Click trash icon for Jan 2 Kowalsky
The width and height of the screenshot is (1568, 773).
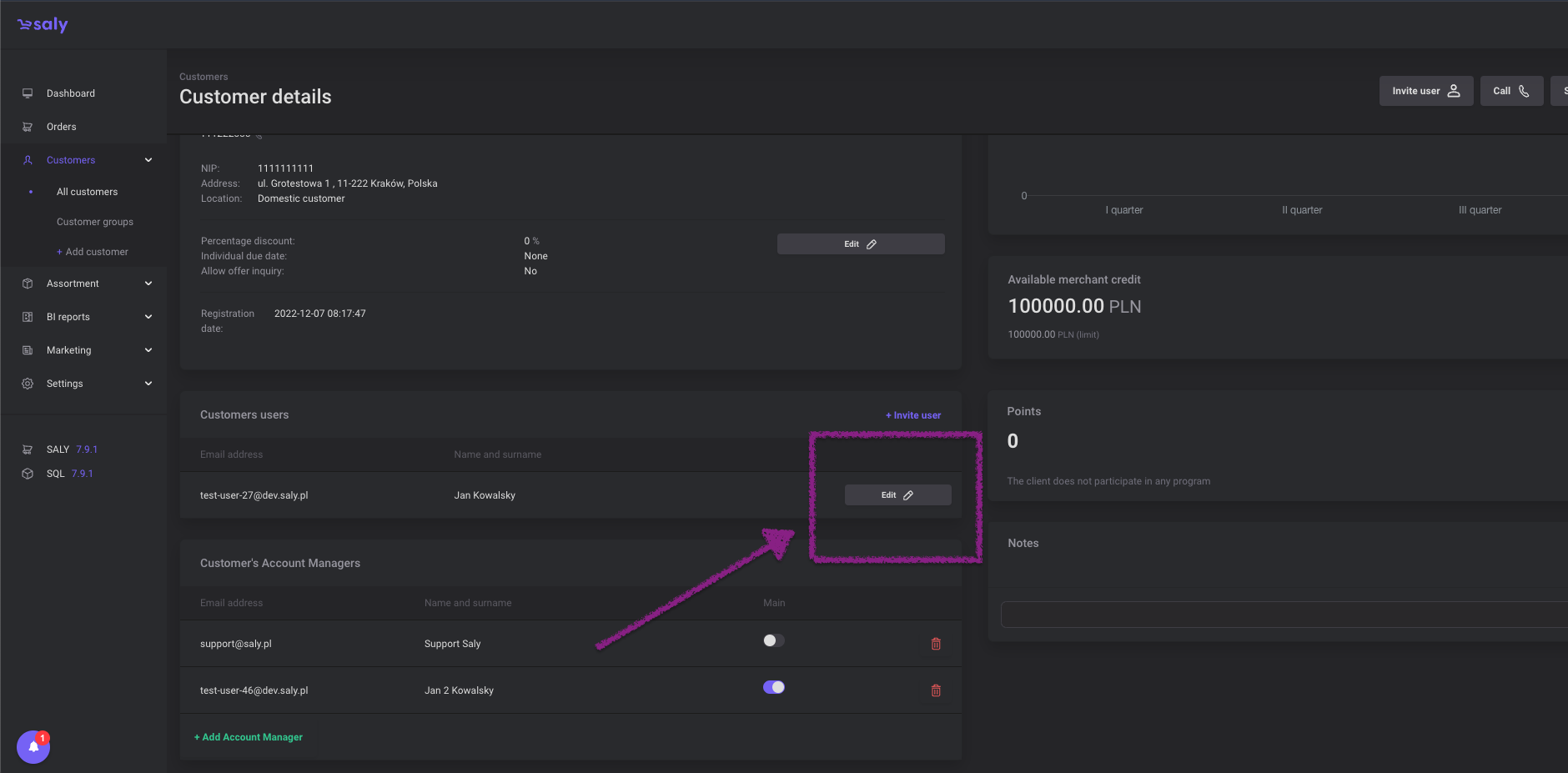point(936,690)
